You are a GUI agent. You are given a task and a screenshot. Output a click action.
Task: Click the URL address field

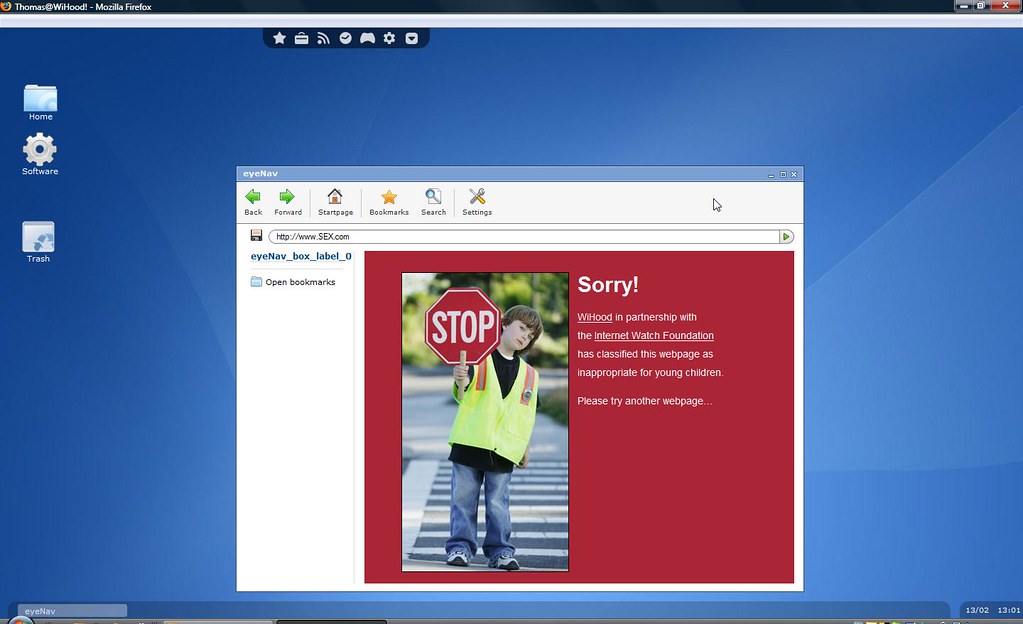[x=524, y=236]
